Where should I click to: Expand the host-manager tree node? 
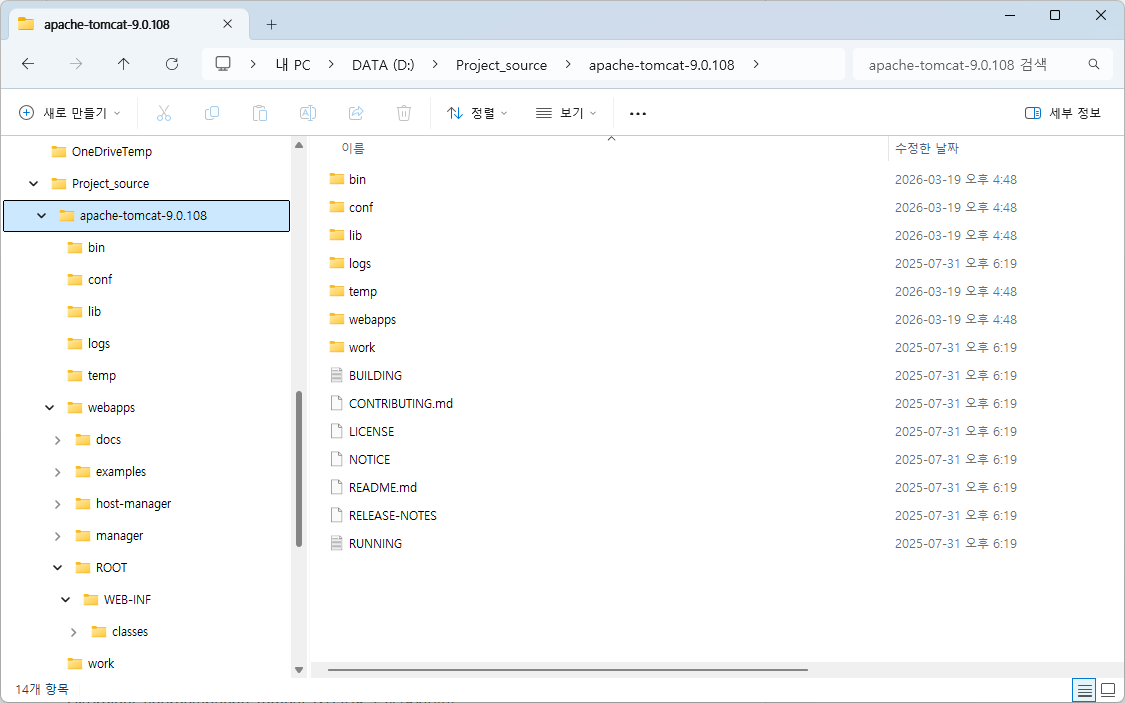click(57, 504)
